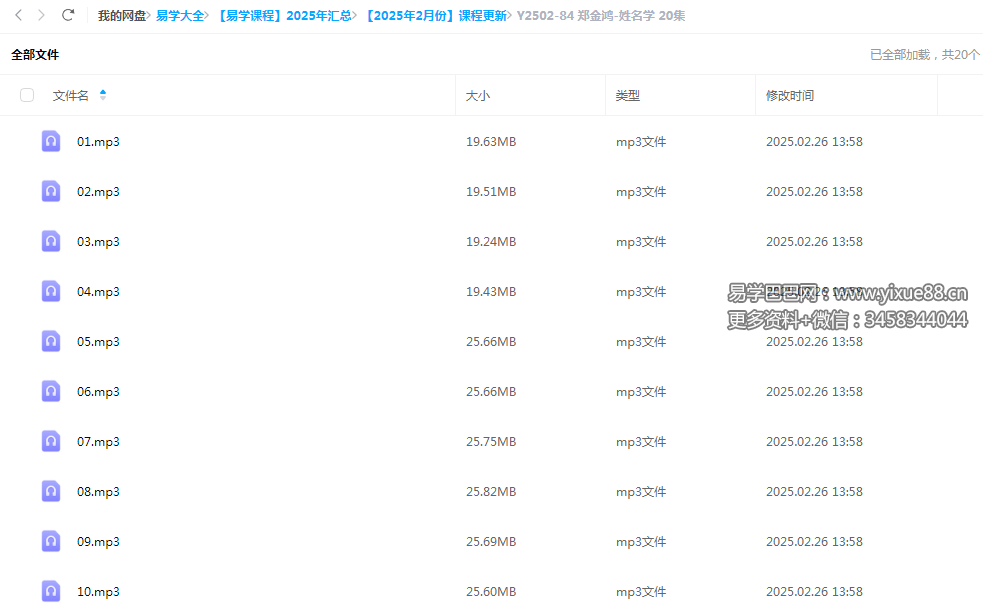
Task: Click the forward navigation arrow
Action: point(41,15)
